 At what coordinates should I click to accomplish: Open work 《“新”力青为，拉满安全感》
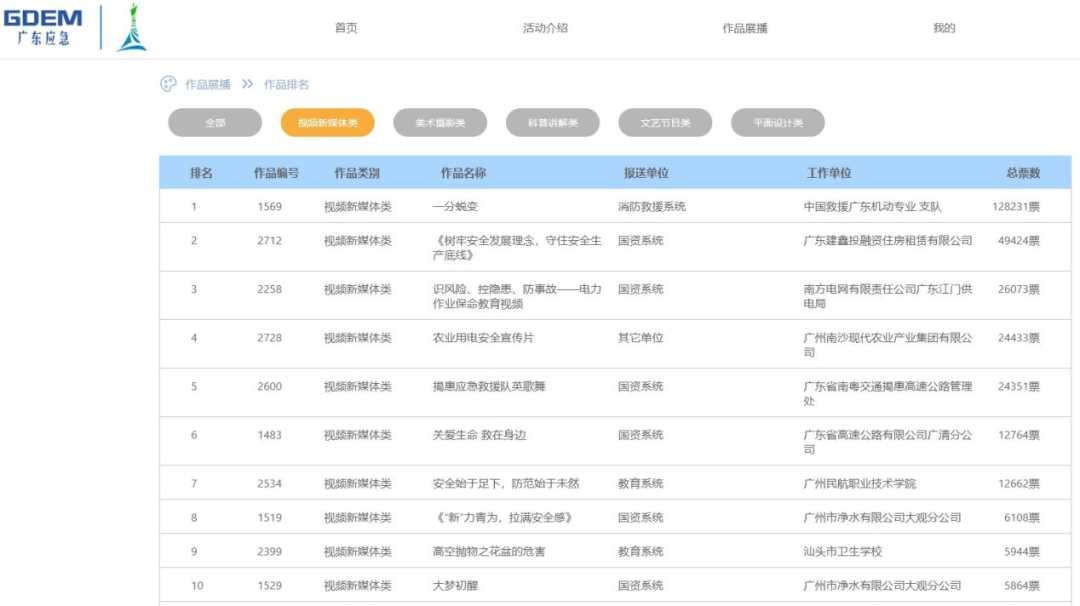(x=504, y=517)
